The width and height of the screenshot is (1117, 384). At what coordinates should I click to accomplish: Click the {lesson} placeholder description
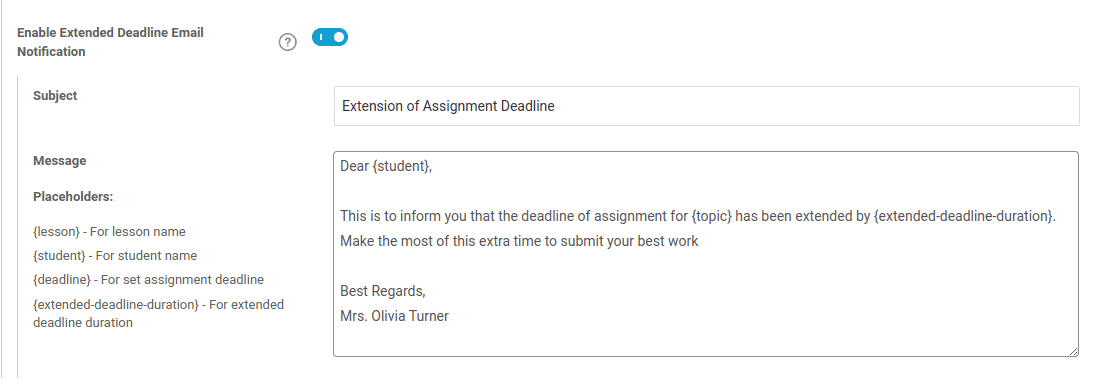pos(109,232)
